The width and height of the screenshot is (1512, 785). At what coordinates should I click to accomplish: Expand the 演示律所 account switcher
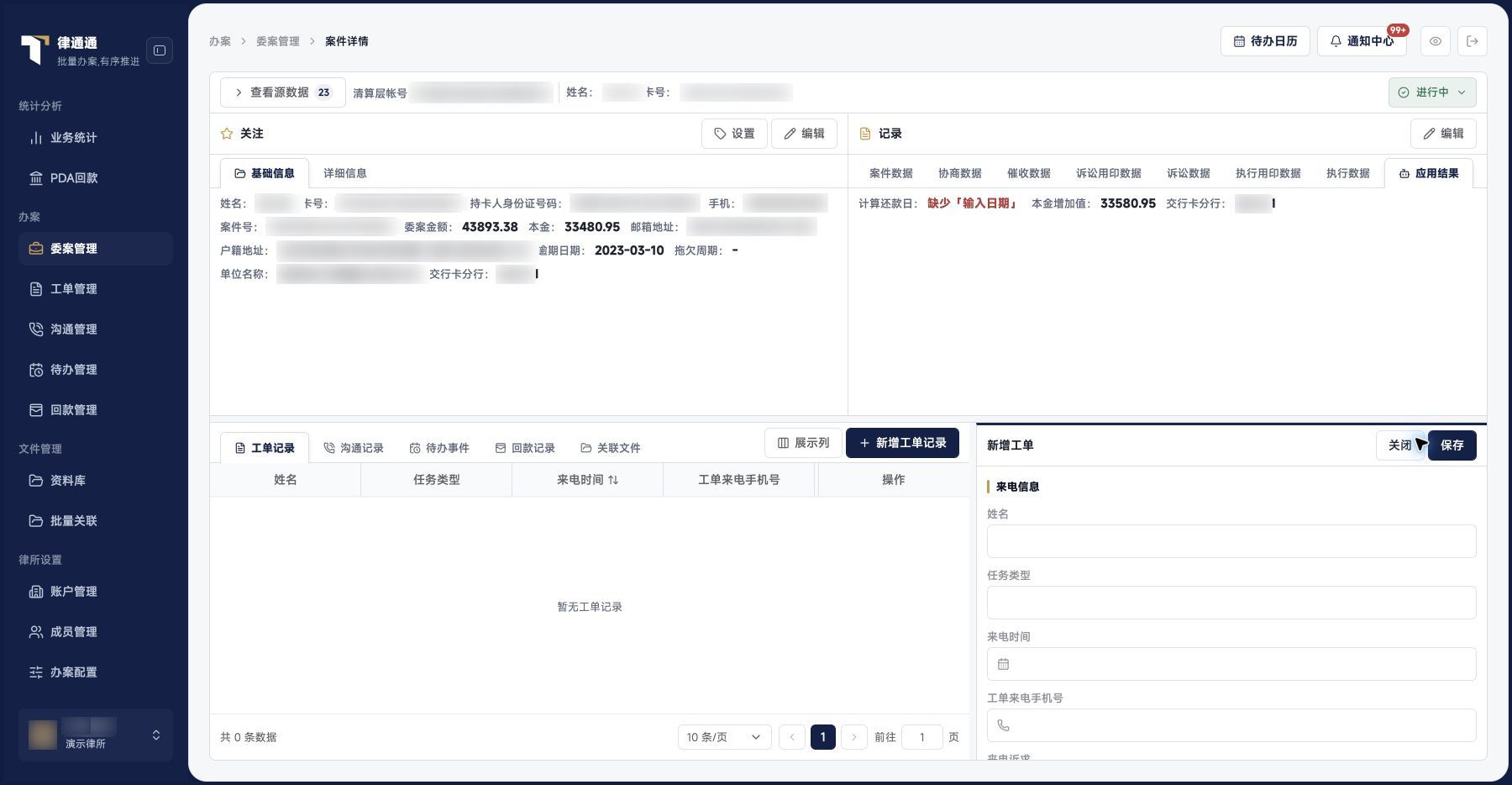pos(96,735)
